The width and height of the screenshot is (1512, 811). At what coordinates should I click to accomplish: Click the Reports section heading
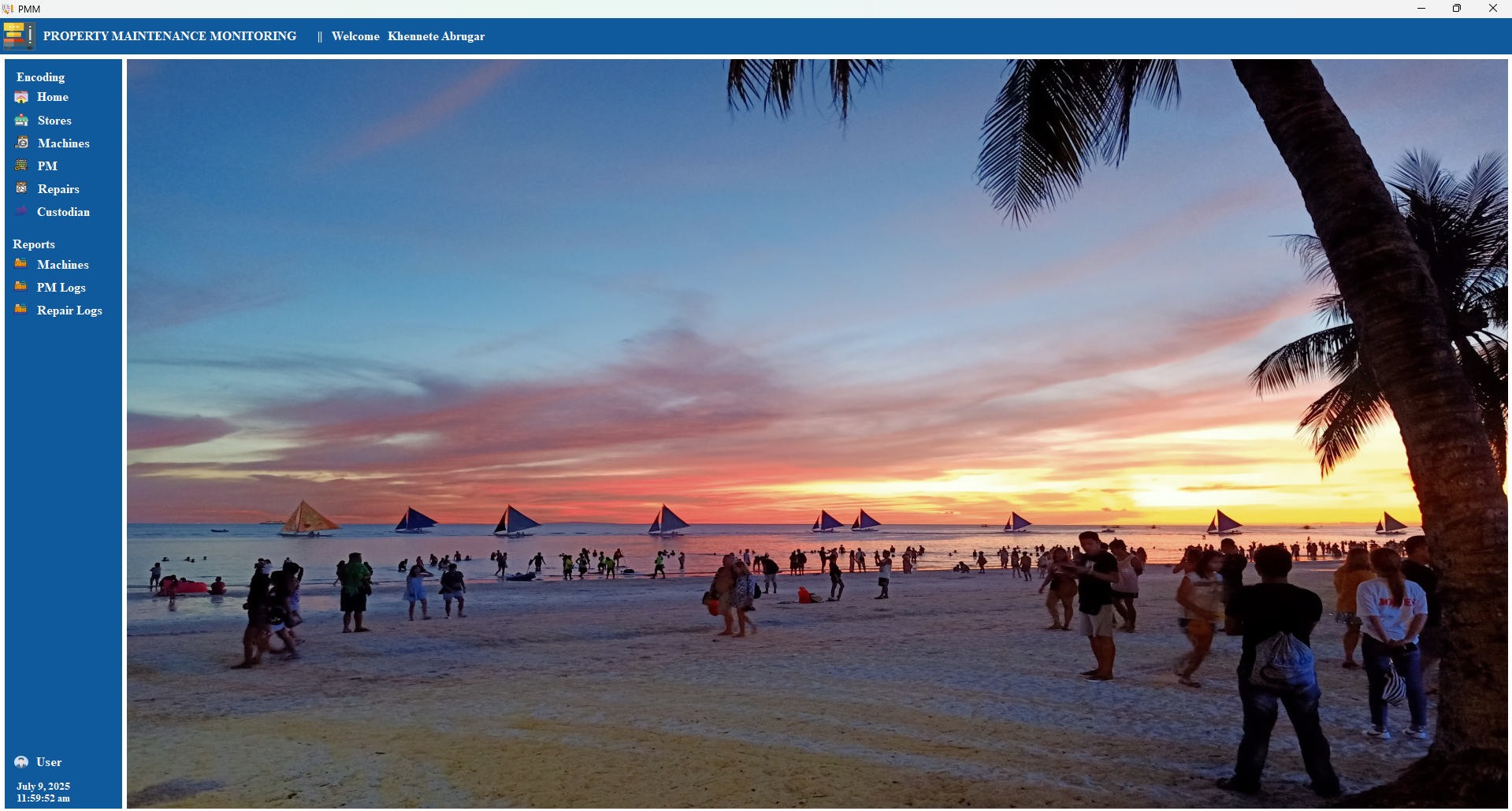point(34,244)
